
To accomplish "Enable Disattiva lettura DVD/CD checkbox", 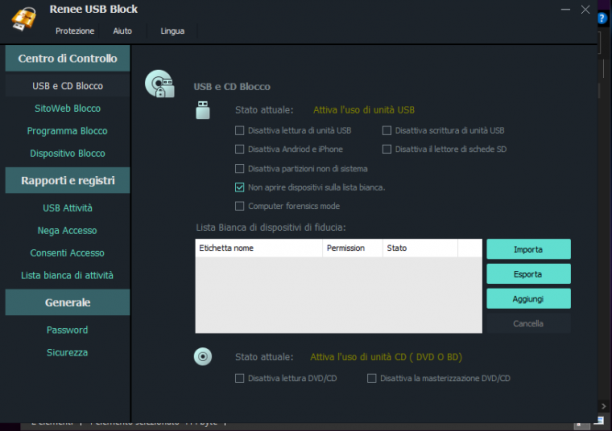I will 240,378.
